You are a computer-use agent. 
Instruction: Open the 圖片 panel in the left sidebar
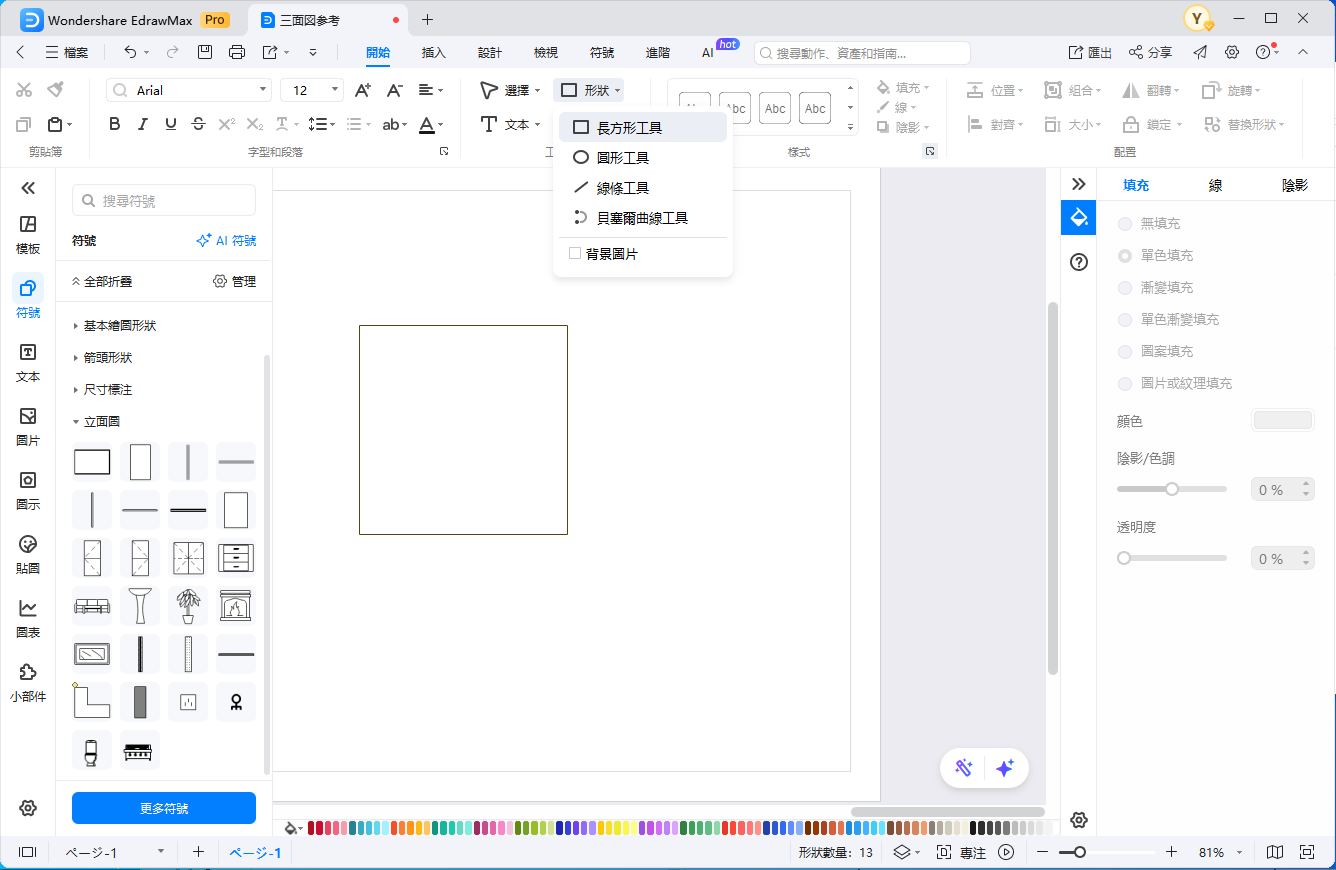point(28,426)
